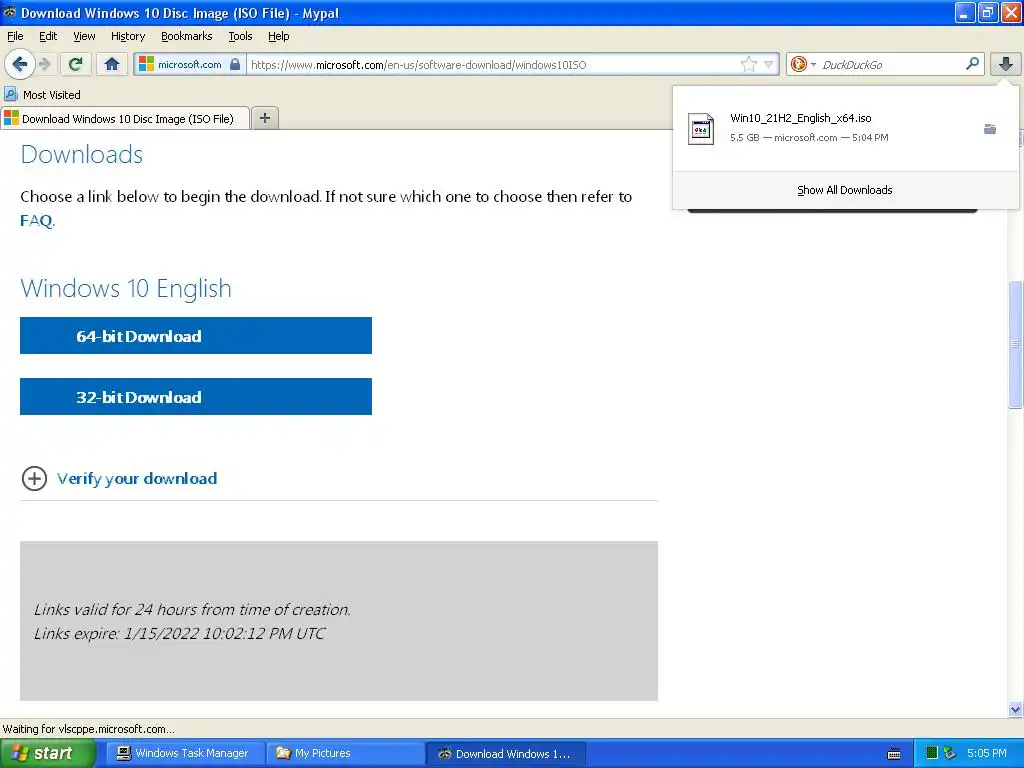Open the File menu

tap(15, 36)
